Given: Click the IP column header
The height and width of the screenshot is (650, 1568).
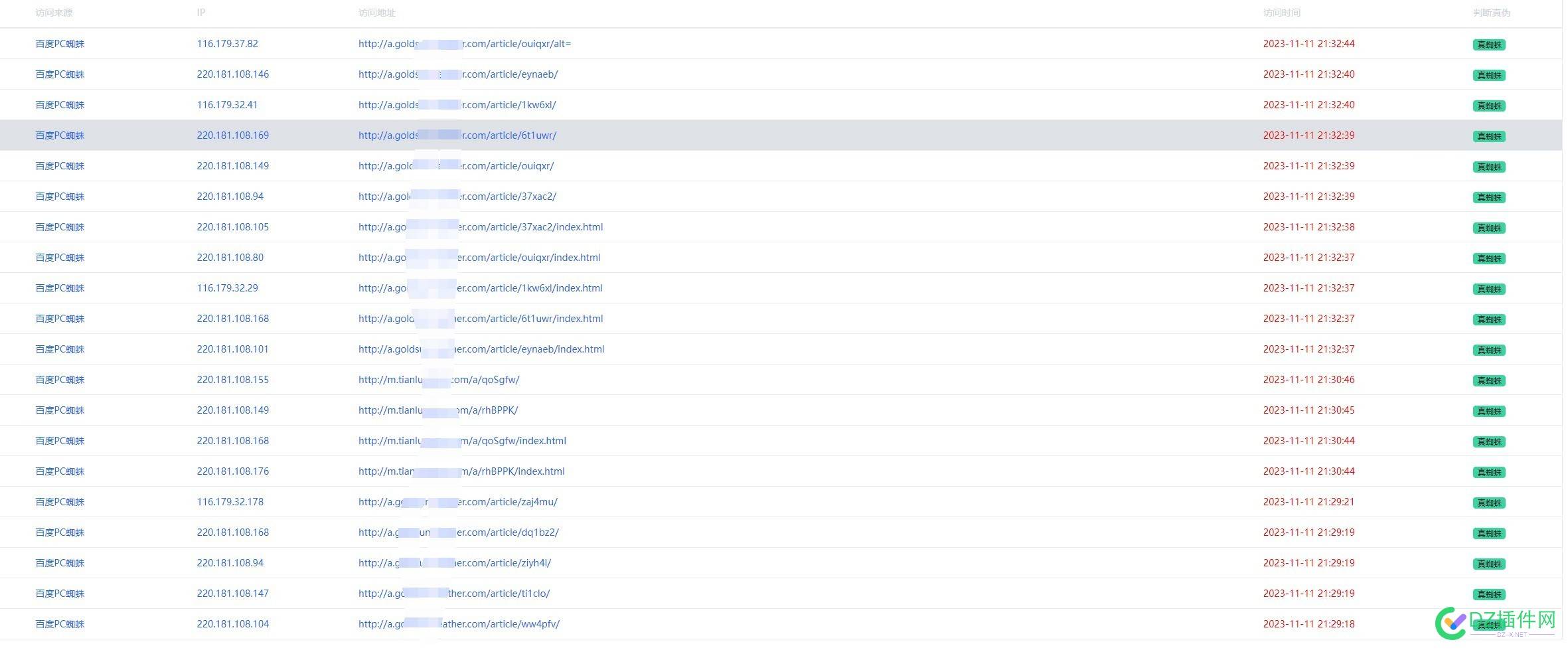Looking at the screenshot, I should 201,13.
